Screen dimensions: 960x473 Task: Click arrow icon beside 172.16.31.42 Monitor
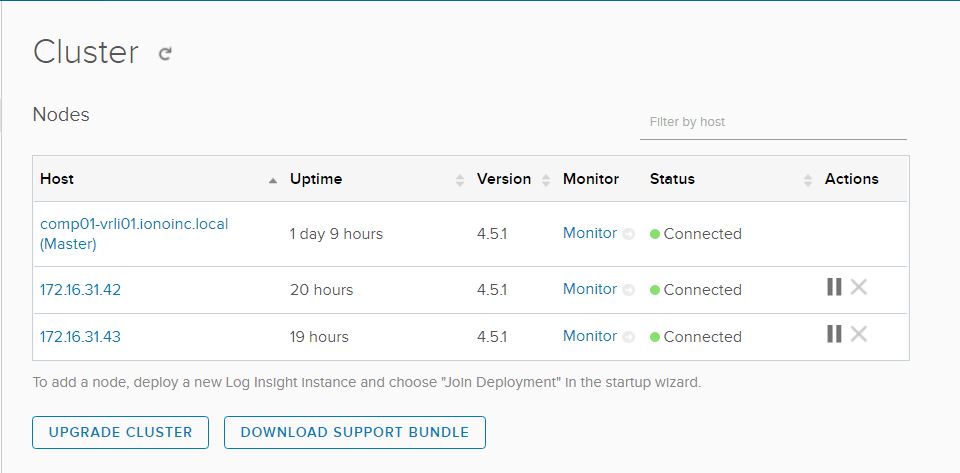tap(629, 290)
